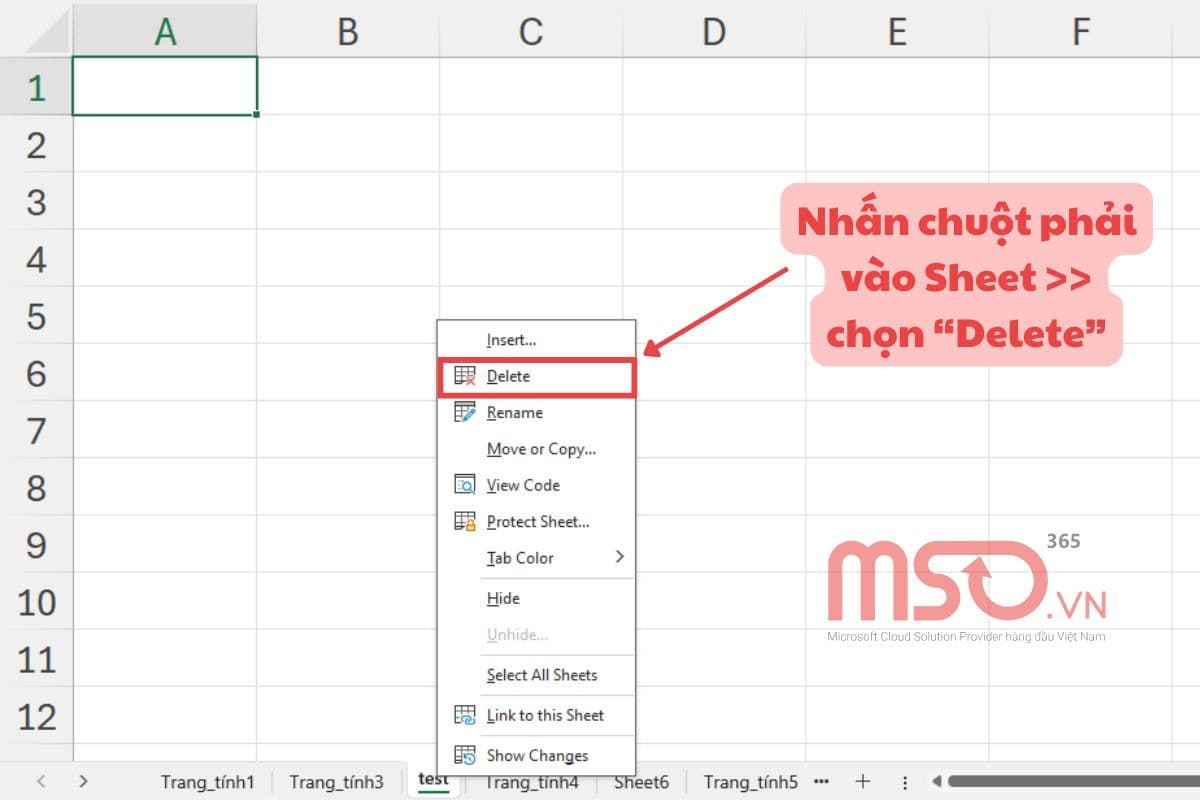Select row 1 header

pos(37,87)
